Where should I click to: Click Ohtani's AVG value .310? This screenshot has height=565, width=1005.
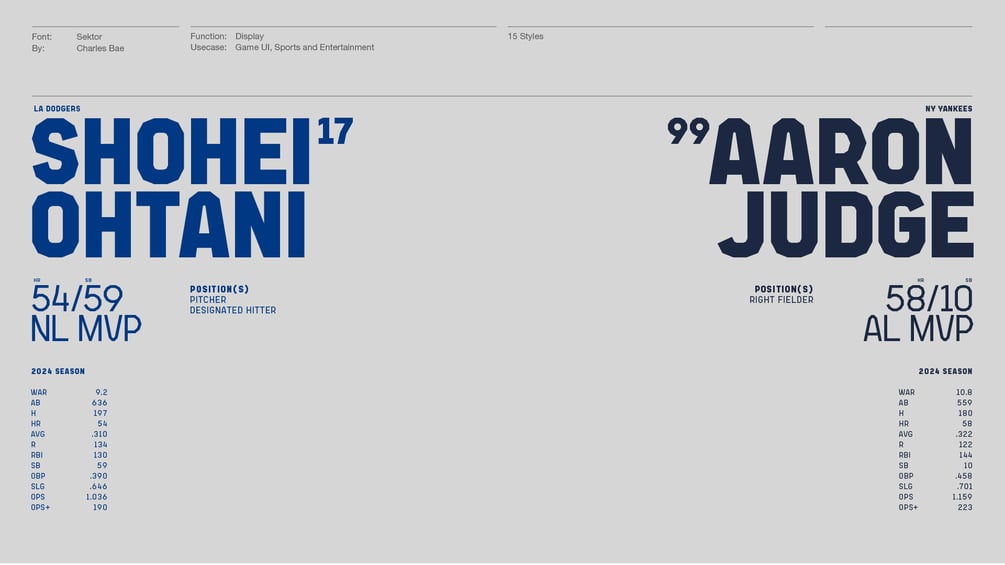[x=99, y=434]
